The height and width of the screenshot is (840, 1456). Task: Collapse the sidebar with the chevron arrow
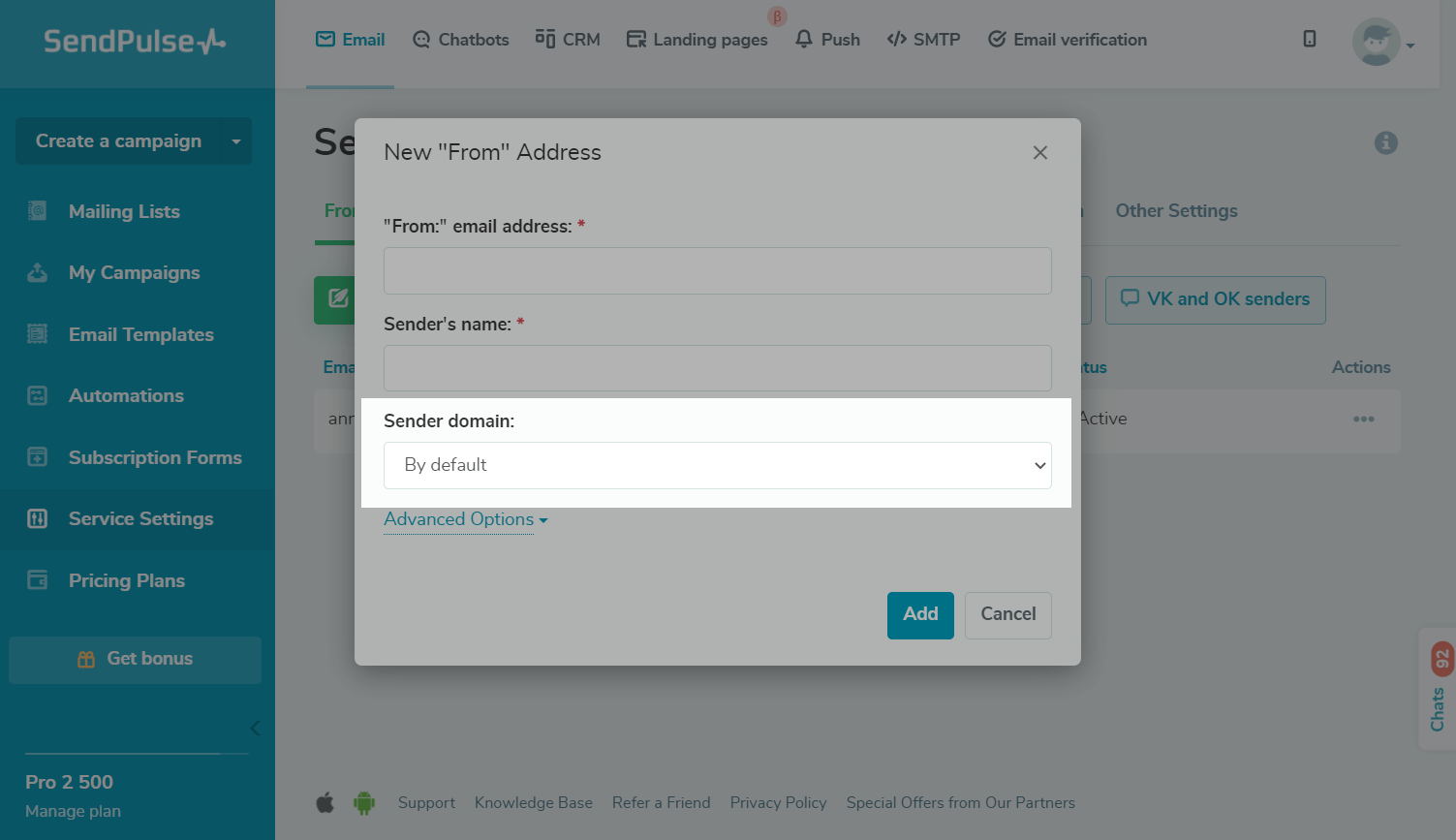coord(255,729)
